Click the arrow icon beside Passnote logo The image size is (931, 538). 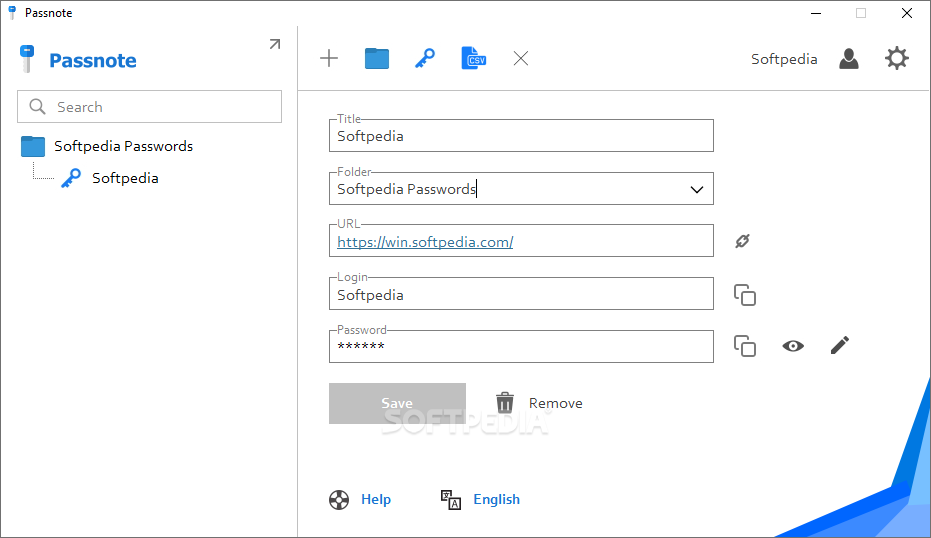coord(274,44)
